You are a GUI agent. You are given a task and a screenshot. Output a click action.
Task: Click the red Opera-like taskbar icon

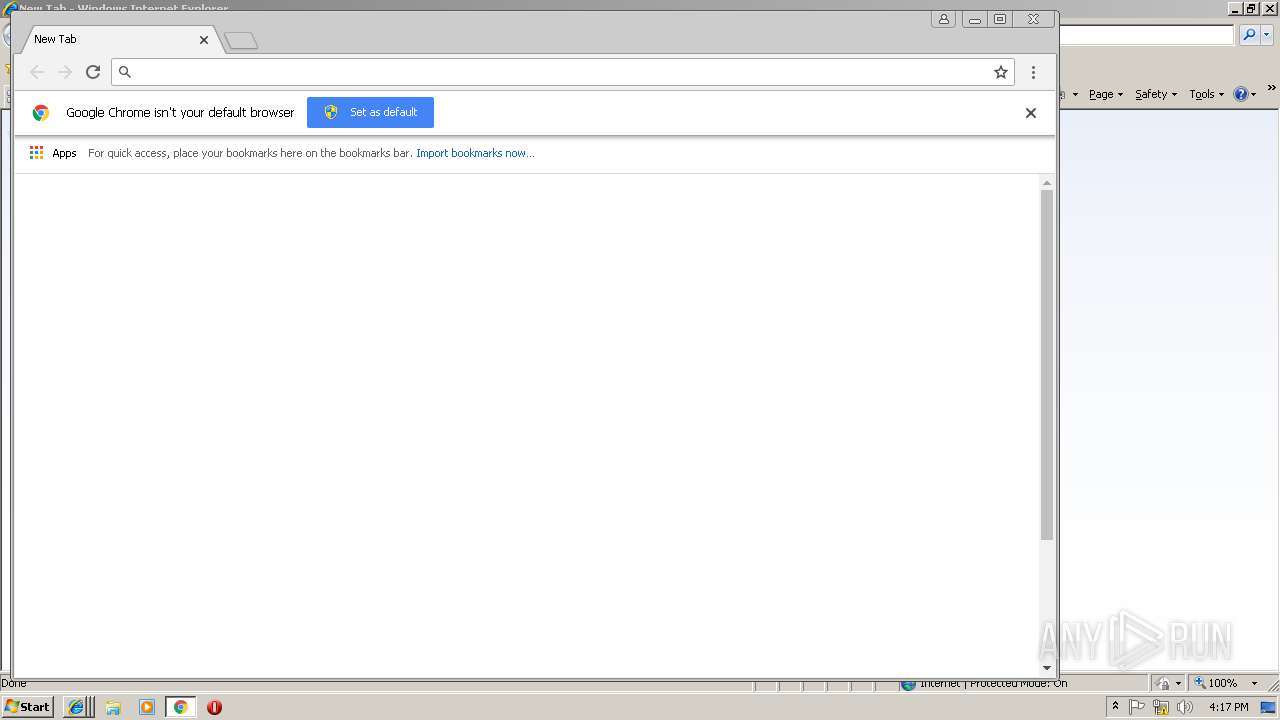tap(214, 707)
